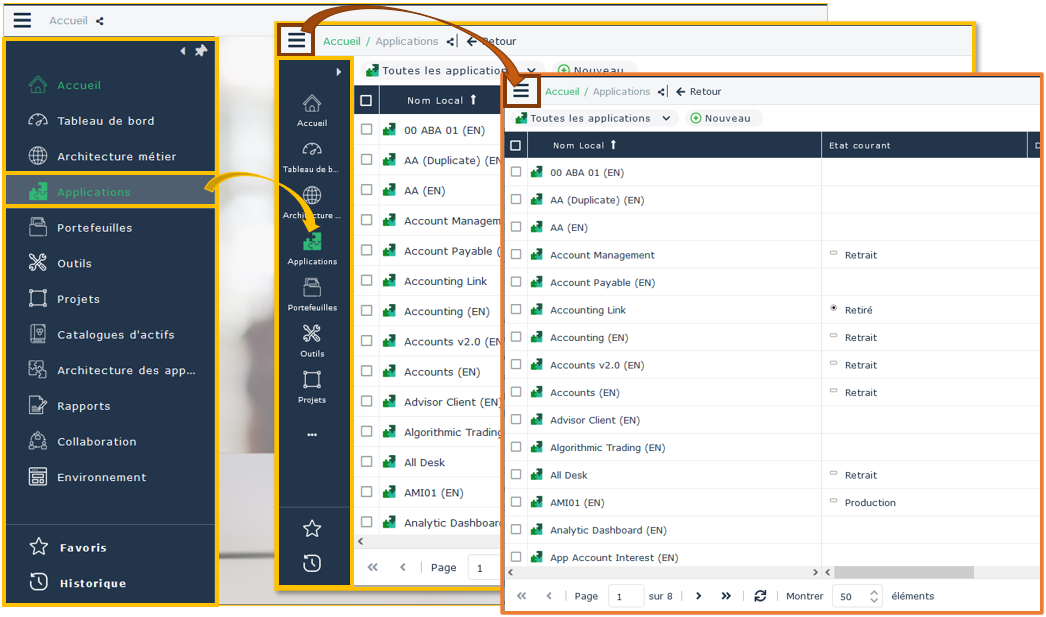The height and width of the screenshot is (617, 1046).
Task: Click the page number input field
Action: tap(626, 596)
